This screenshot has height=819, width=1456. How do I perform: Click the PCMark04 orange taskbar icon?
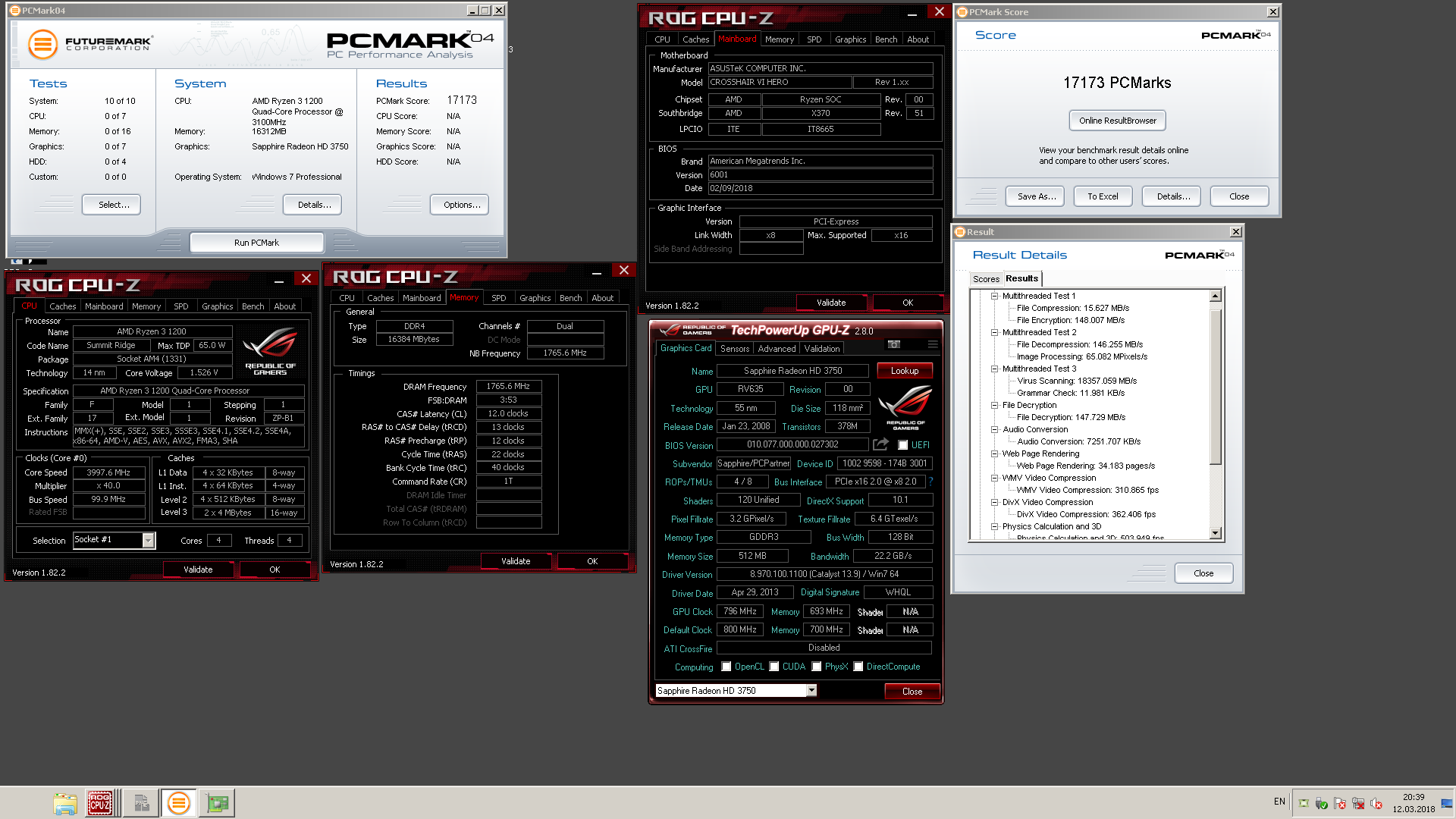point(179,803)
